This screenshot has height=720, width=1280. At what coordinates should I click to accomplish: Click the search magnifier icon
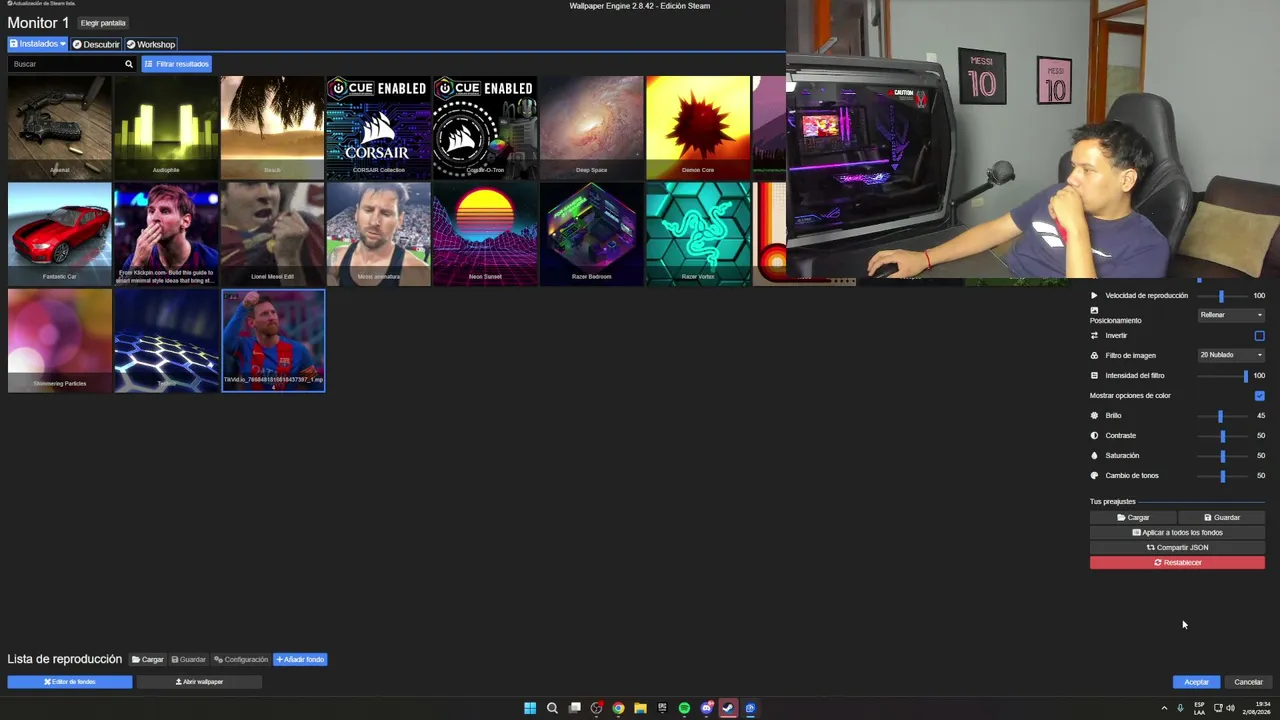point(128,64)
